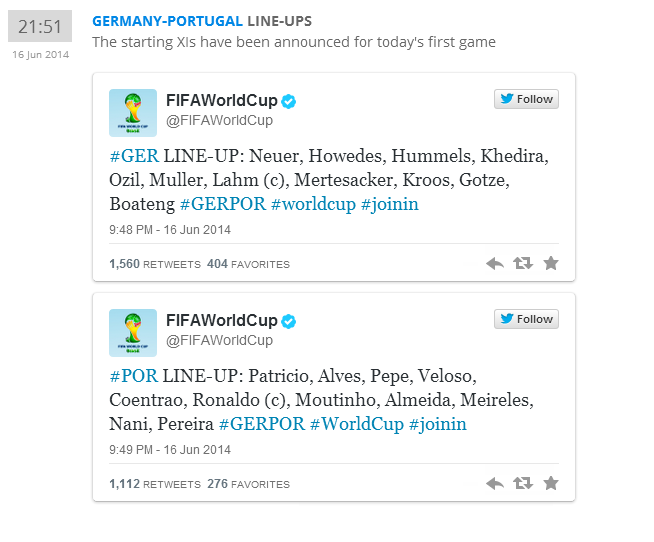Favorite the Germany line-up tweet

[x=550, y=264]
